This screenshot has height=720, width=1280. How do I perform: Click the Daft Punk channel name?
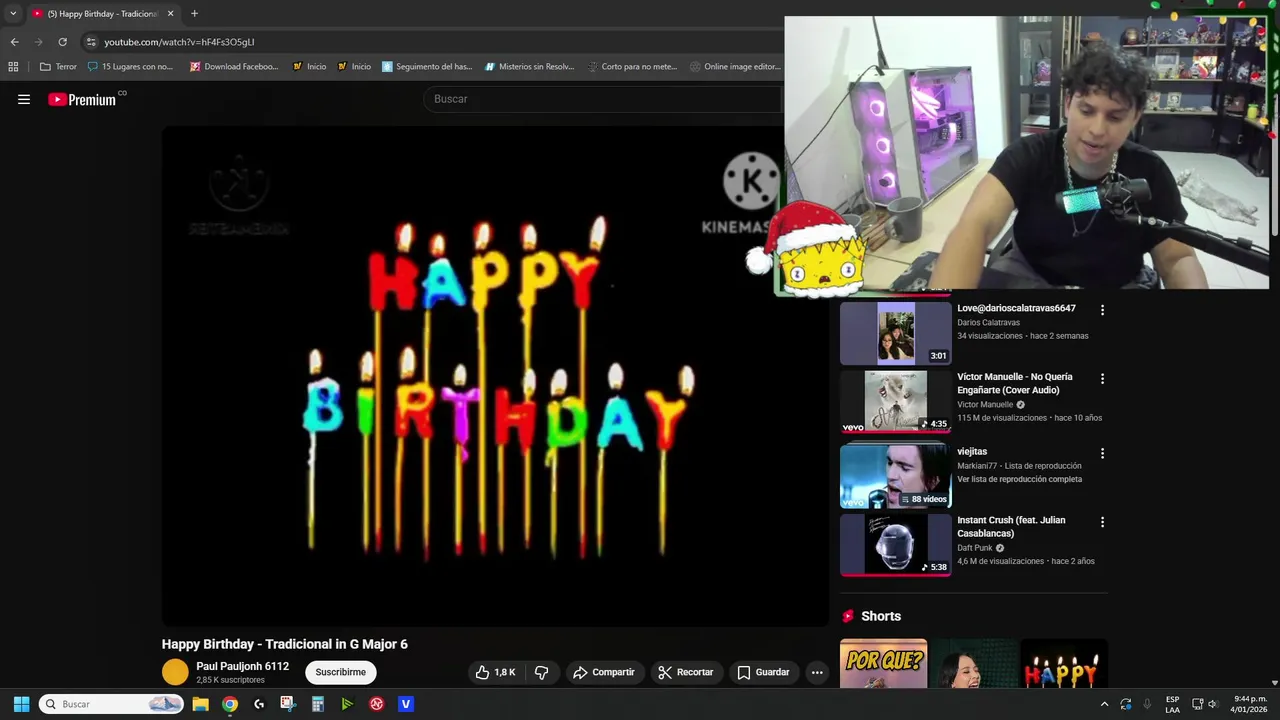pos(975,548)
